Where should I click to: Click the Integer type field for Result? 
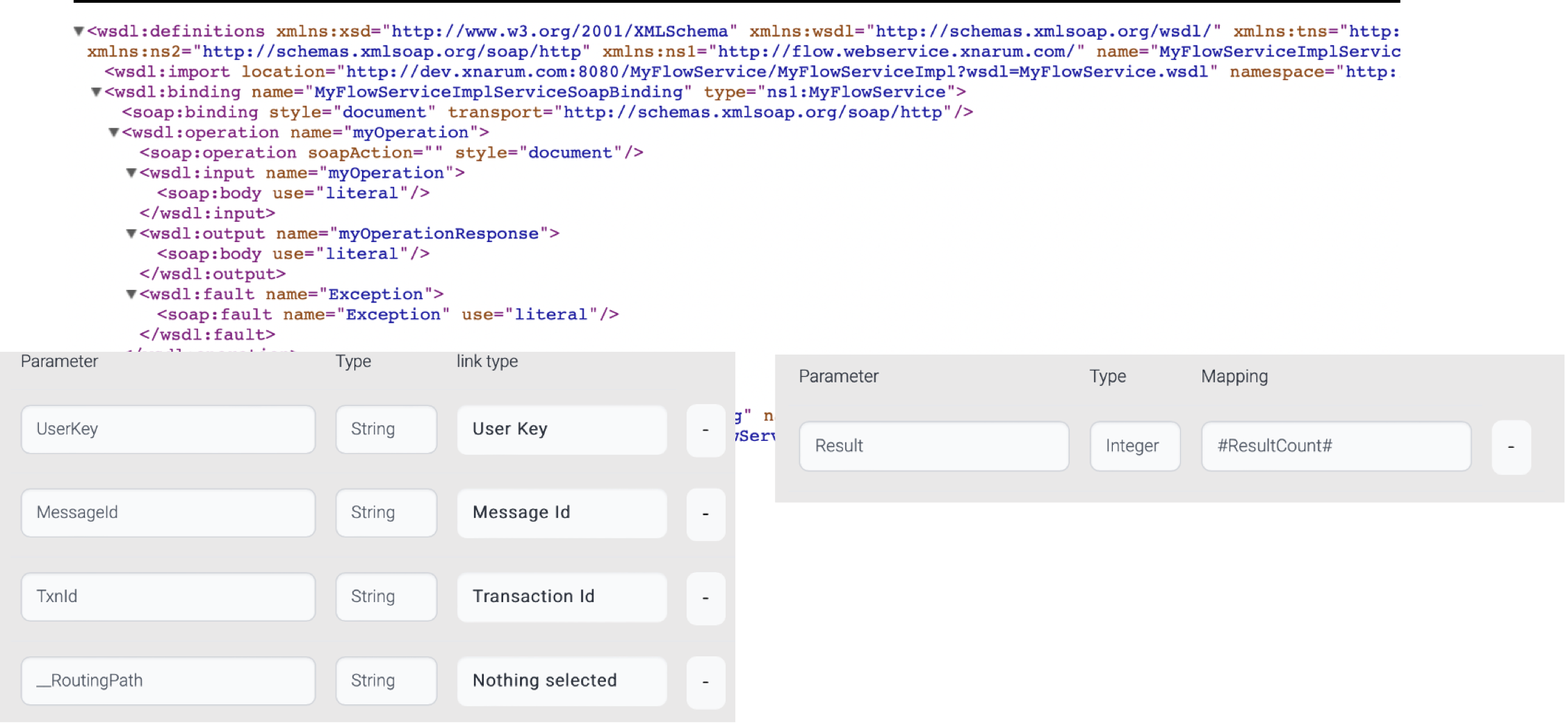pos(1134,446)
